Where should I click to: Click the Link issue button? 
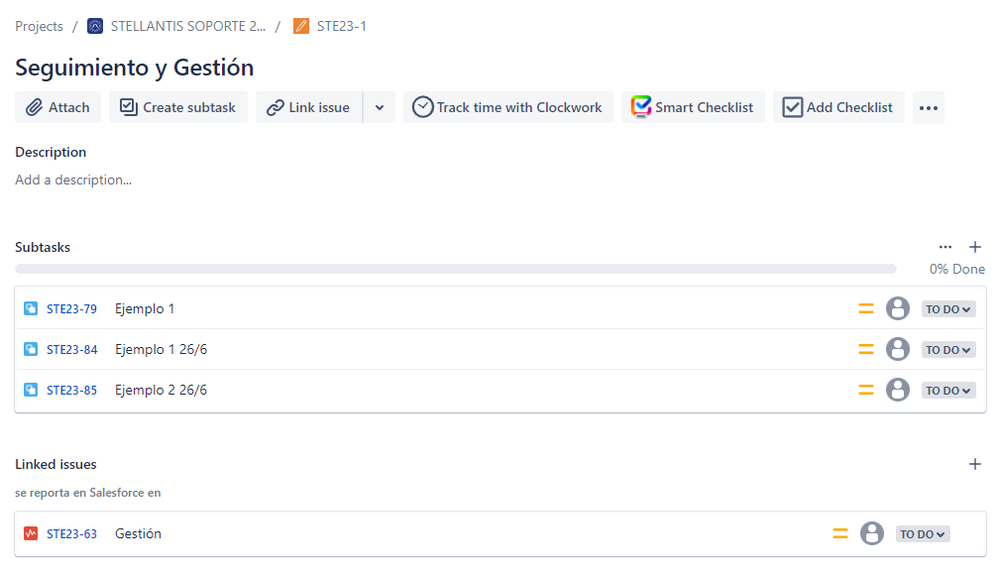[x=309, y=107]
